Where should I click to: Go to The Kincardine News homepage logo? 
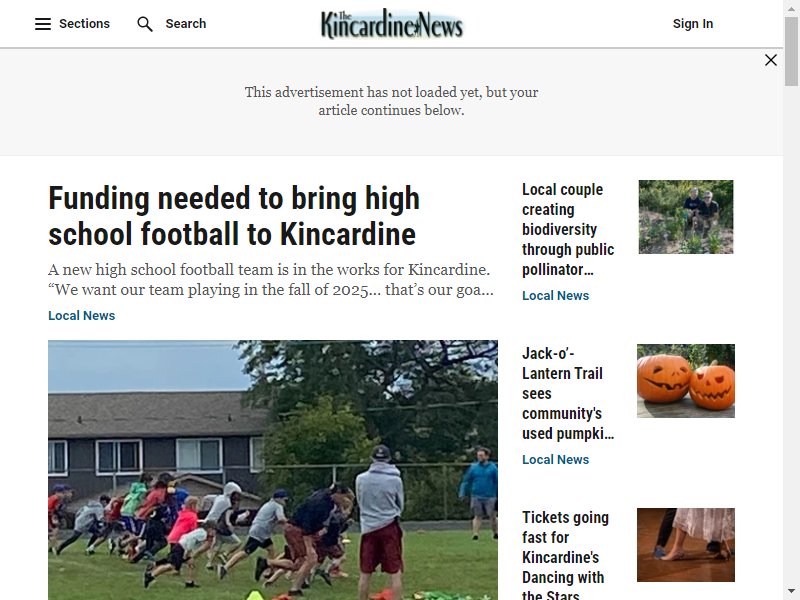pyautogui.click(x=392, y=24)
